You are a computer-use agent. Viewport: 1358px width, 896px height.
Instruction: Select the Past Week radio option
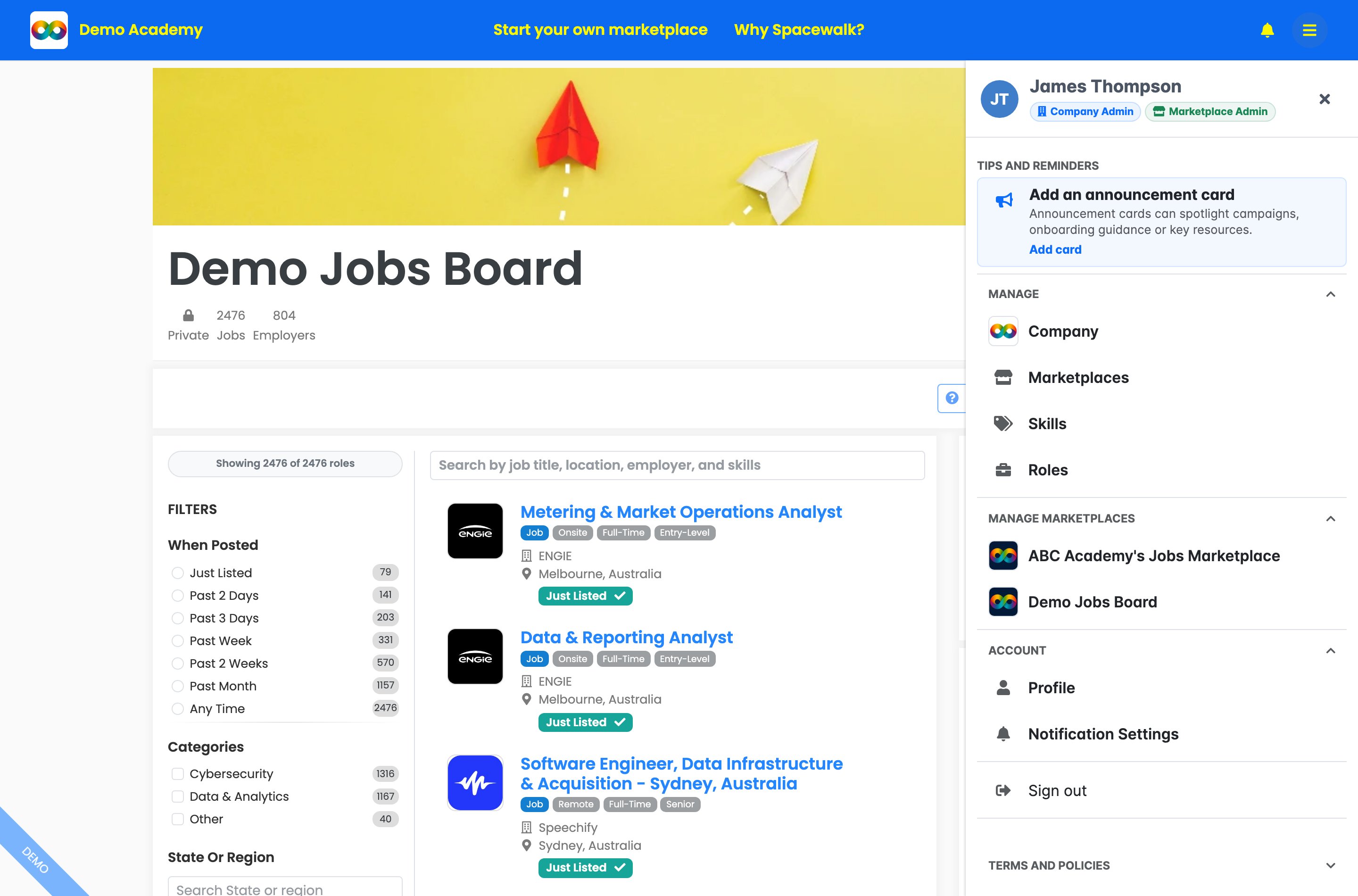coord(178,640)
